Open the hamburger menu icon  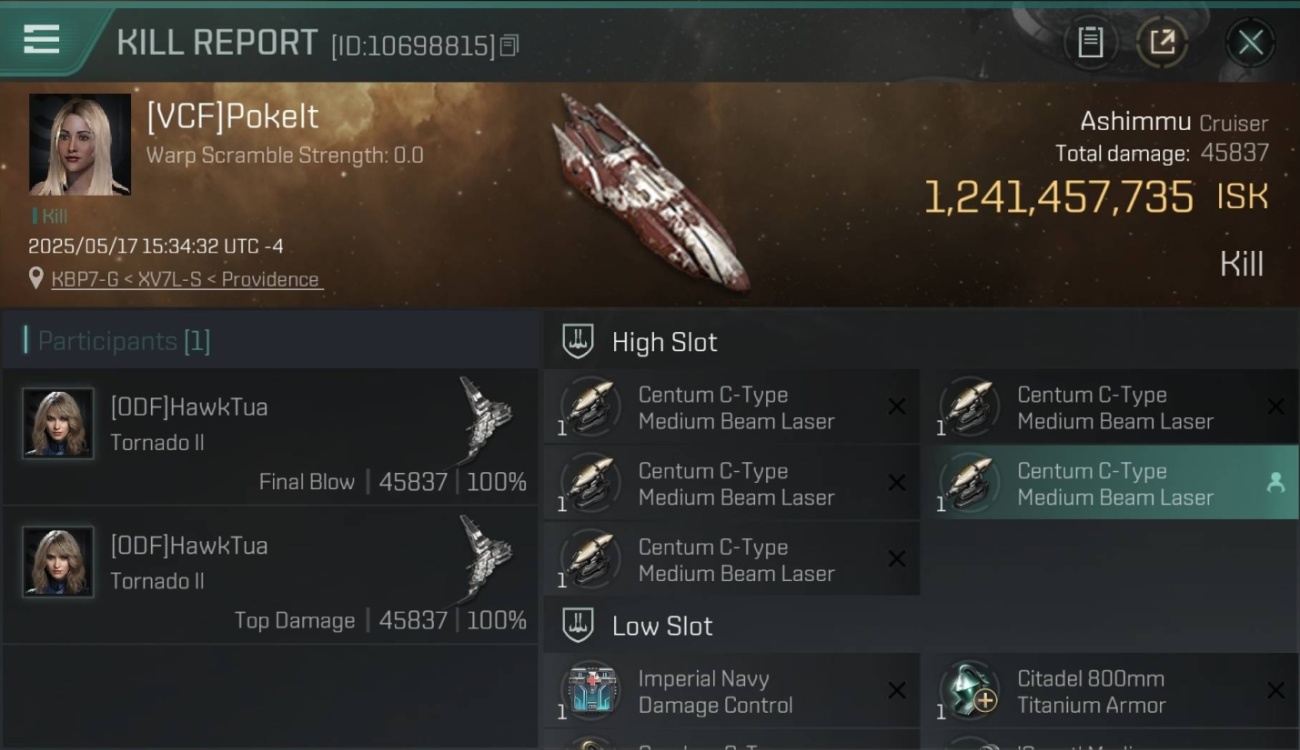(x=41, y=40)
